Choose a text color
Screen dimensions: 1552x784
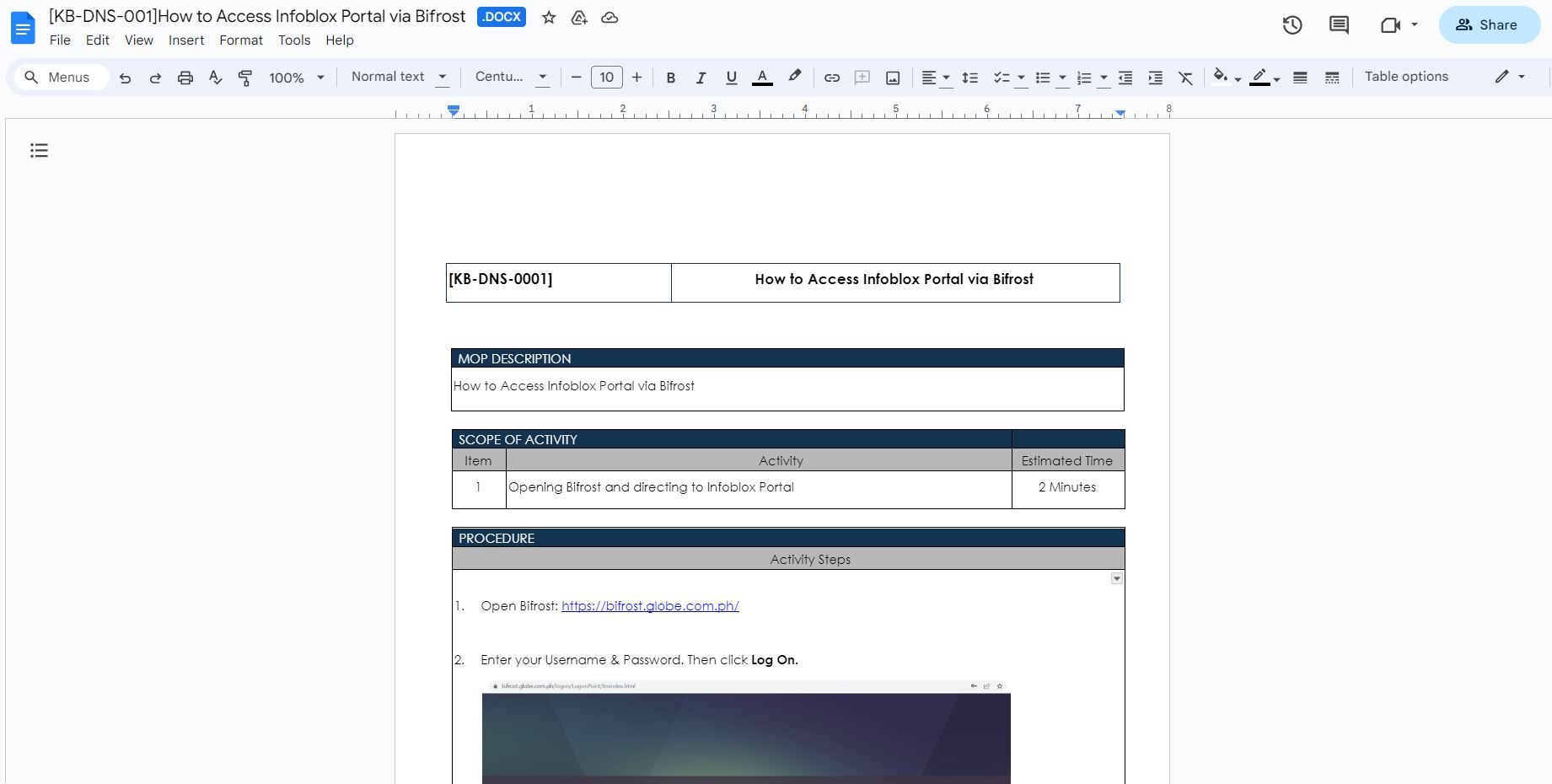[762, 78]
